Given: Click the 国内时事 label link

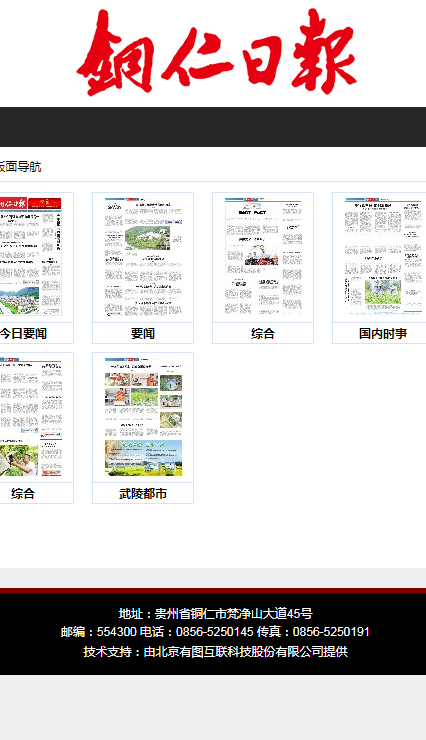Looking at the screenshot, I should pos(383,334).
